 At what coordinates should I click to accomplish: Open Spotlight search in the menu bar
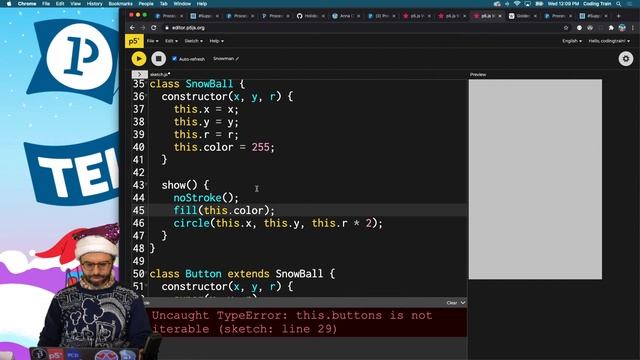[x=619, y=4]
